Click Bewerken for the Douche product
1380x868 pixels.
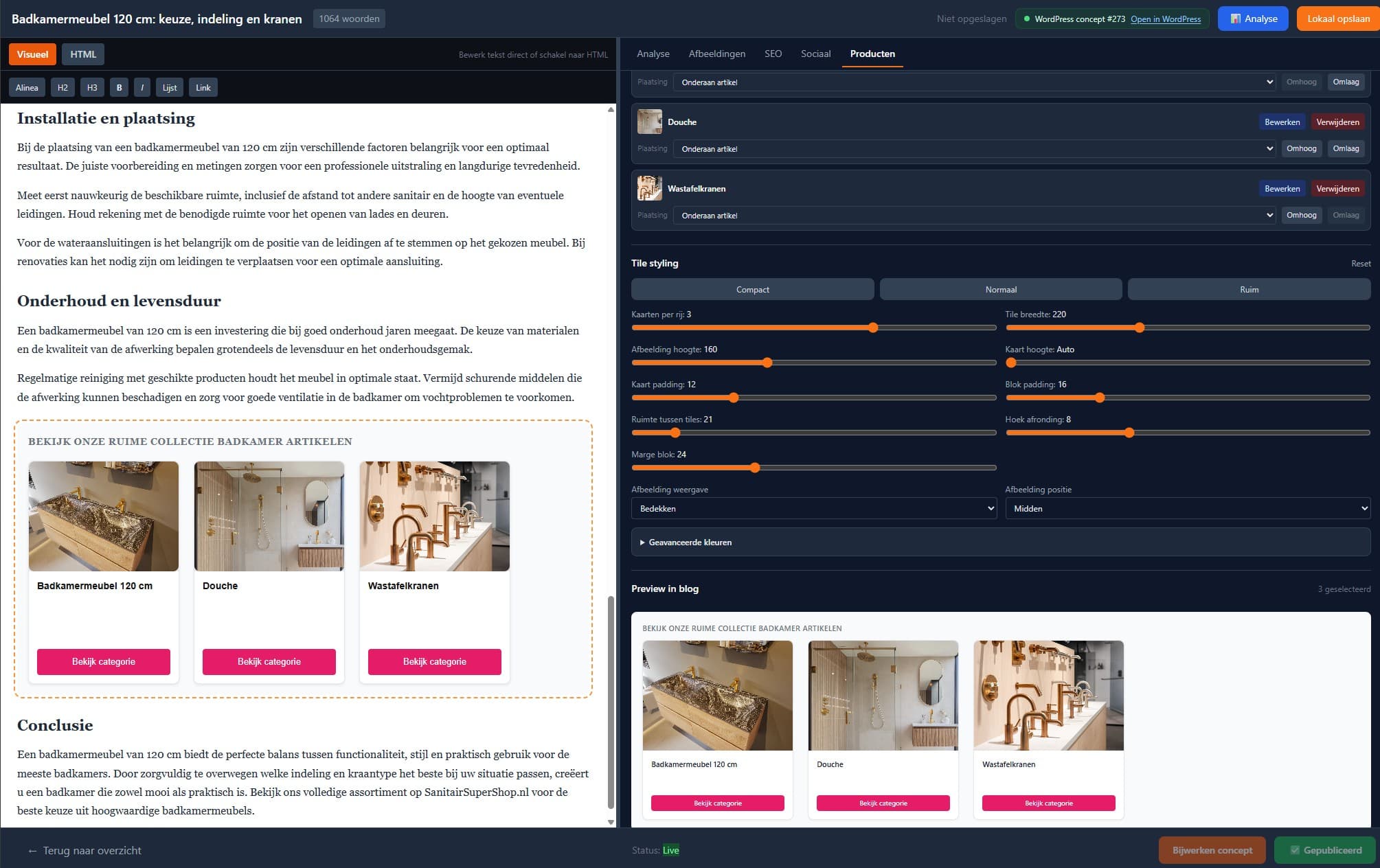click(1282, 122)
